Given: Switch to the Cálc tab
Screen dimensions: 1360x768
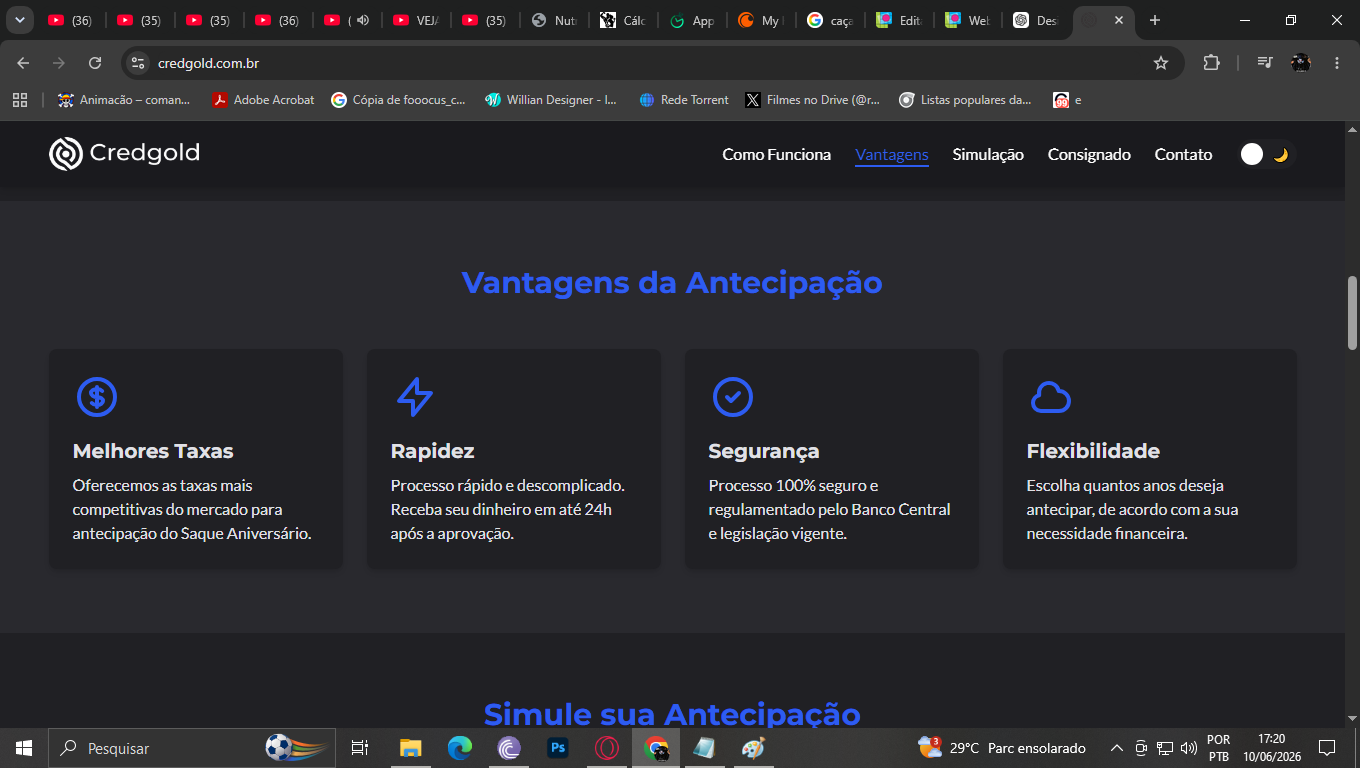Looking at the screenshot, I should pyautogui.click(x=623, y=20).
